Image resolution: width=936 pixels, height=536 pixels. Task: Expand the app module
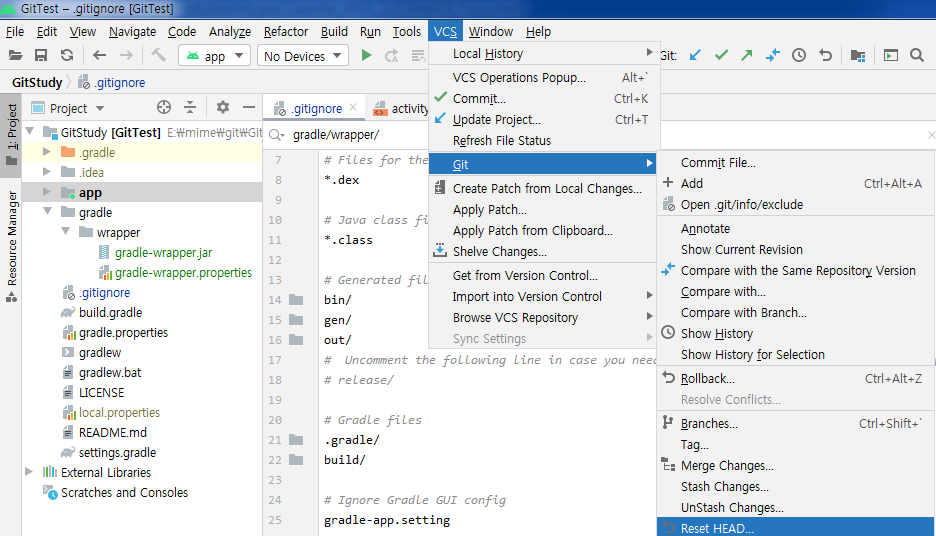click(x=47, y=192)
